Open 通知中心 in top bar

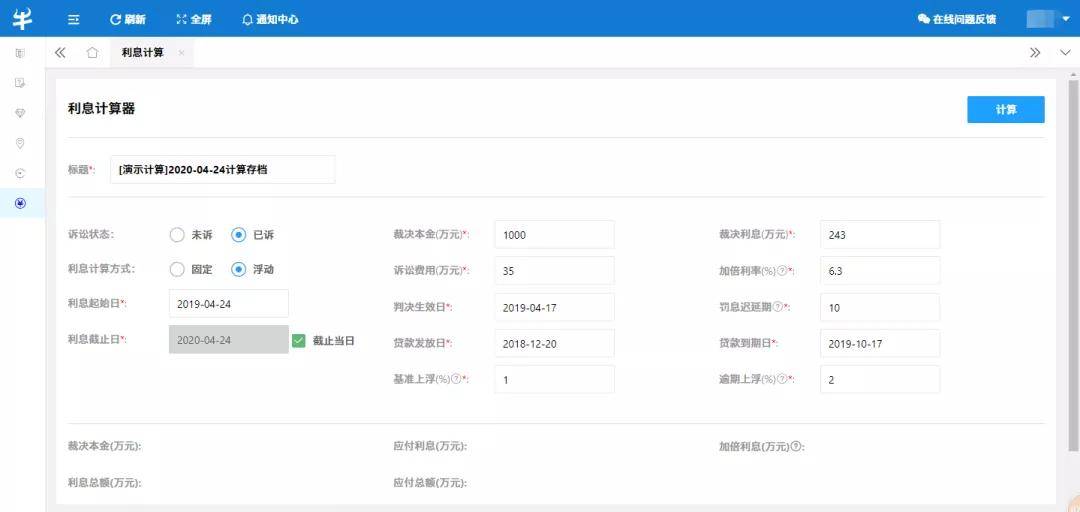point(270,19)
